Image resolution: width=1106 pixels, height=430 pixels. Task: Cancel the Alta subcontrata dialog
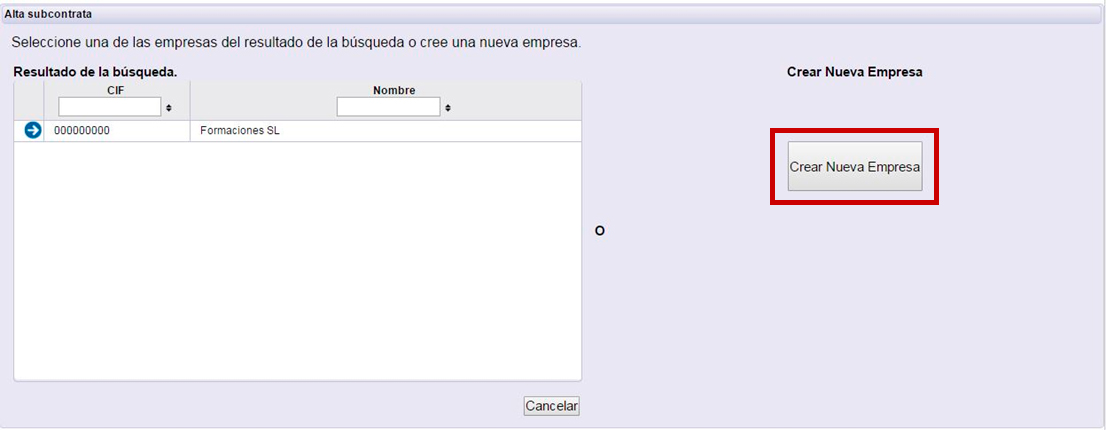pos(552,406)
